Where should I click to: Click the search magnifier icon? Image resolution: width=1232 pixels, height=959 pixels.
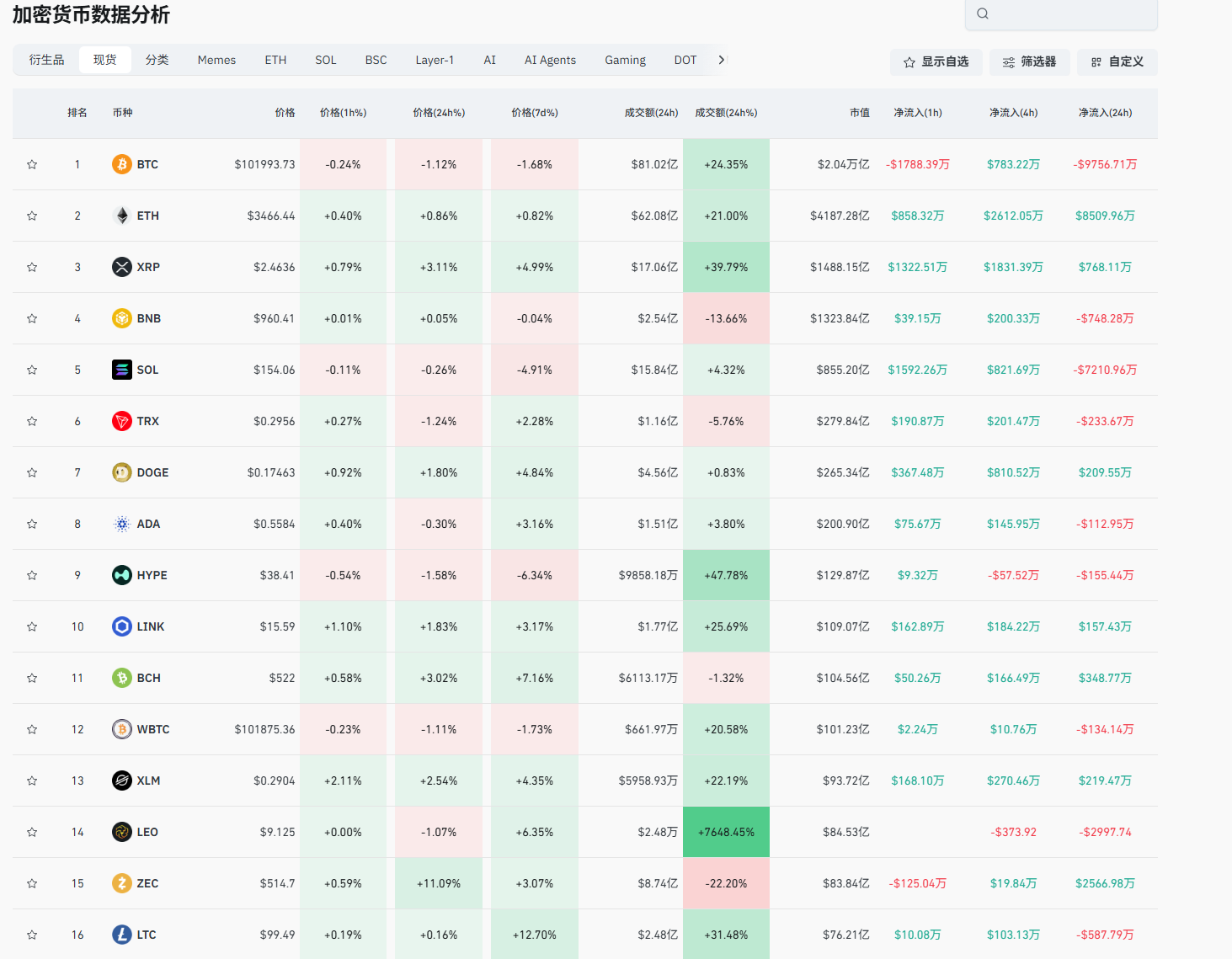coord(983,13)
